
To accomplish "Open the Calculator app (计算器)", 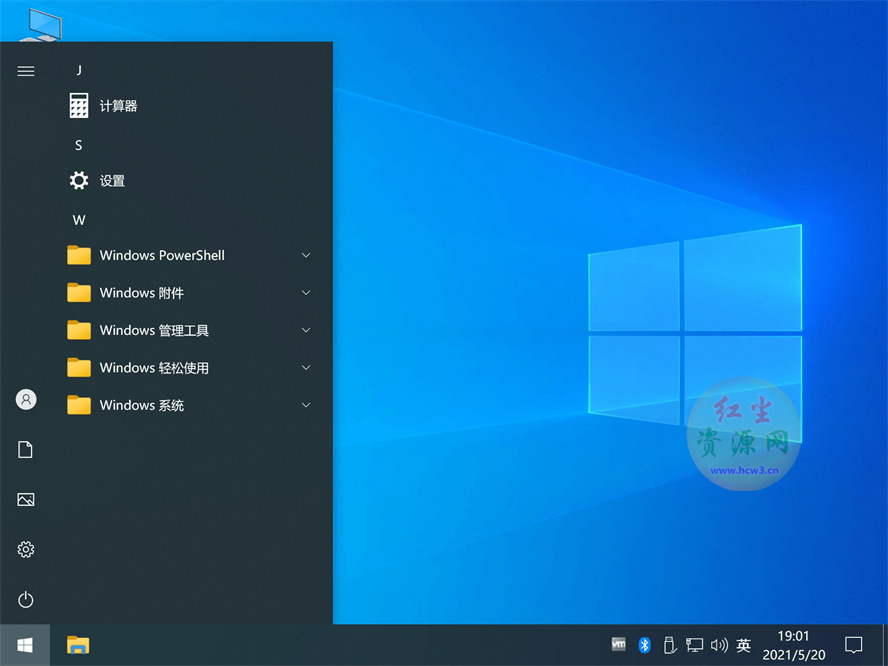I will [x=118, y=106].
